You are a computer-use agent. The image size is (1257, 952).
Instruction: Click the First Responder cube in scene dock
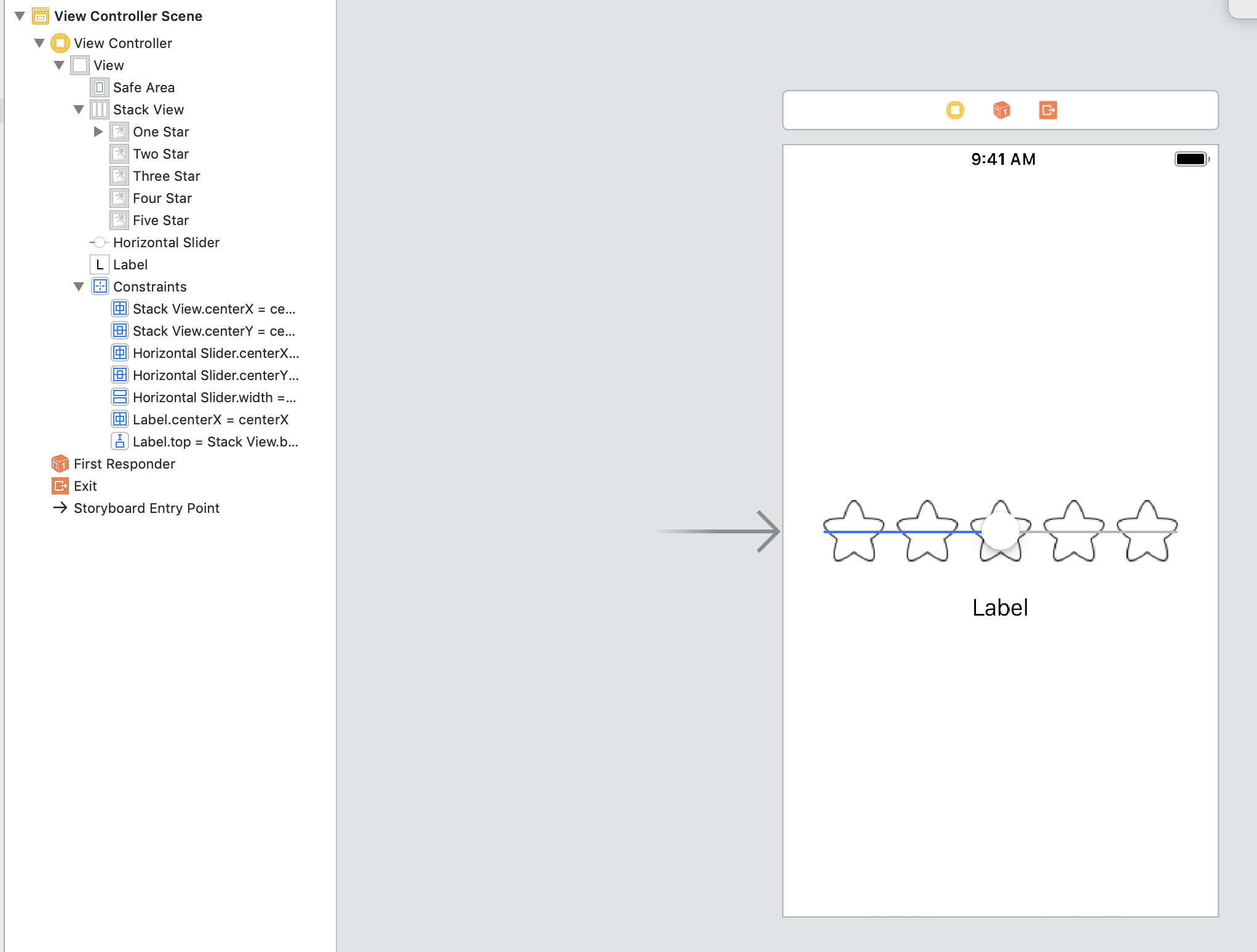[x=1001, y=110]
